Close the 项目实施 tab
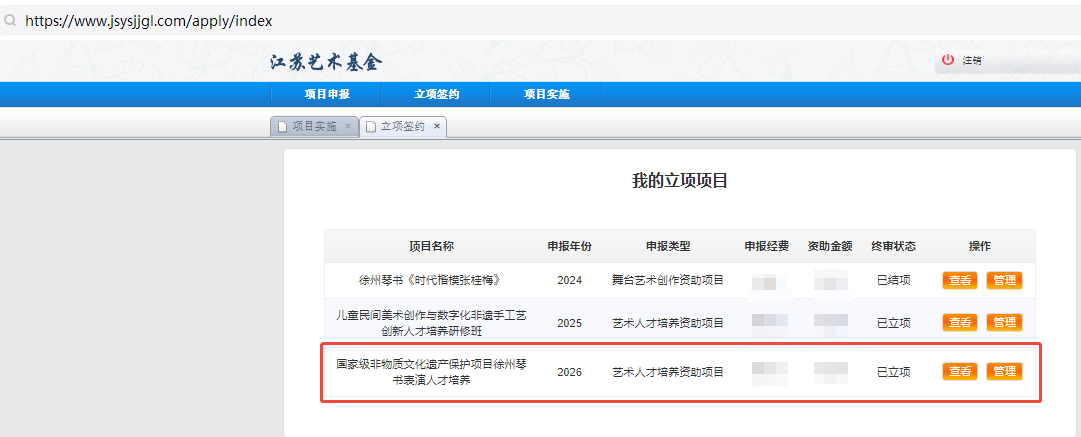 point(348,126)
